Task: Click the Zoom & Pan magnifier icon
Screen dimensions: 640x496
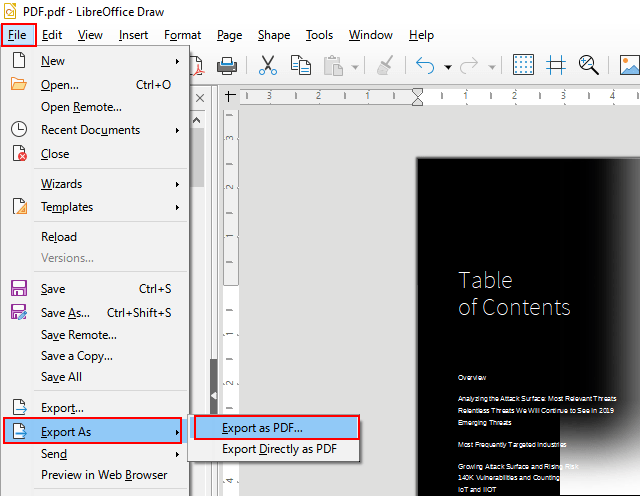Action: tap(589, 65)
